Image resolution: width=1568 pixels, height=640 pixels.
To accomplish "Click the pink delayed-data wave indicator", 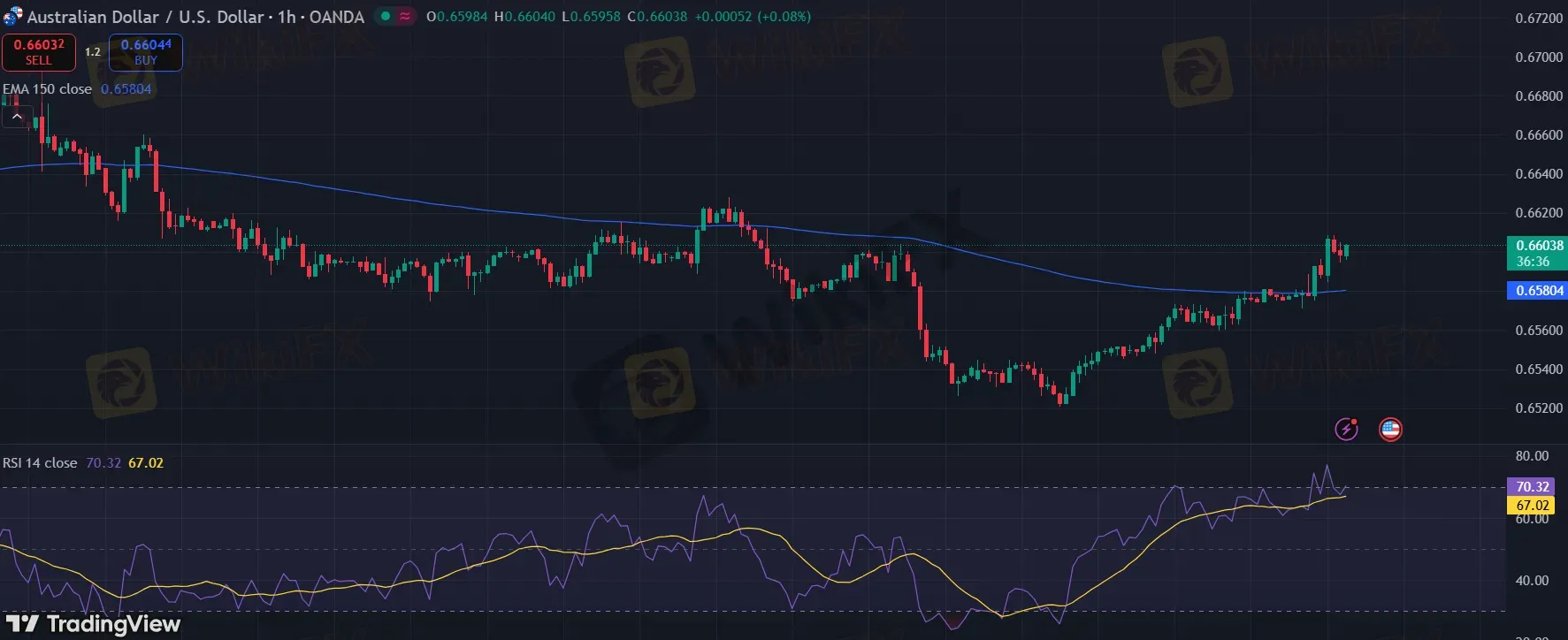I will 405,16.
